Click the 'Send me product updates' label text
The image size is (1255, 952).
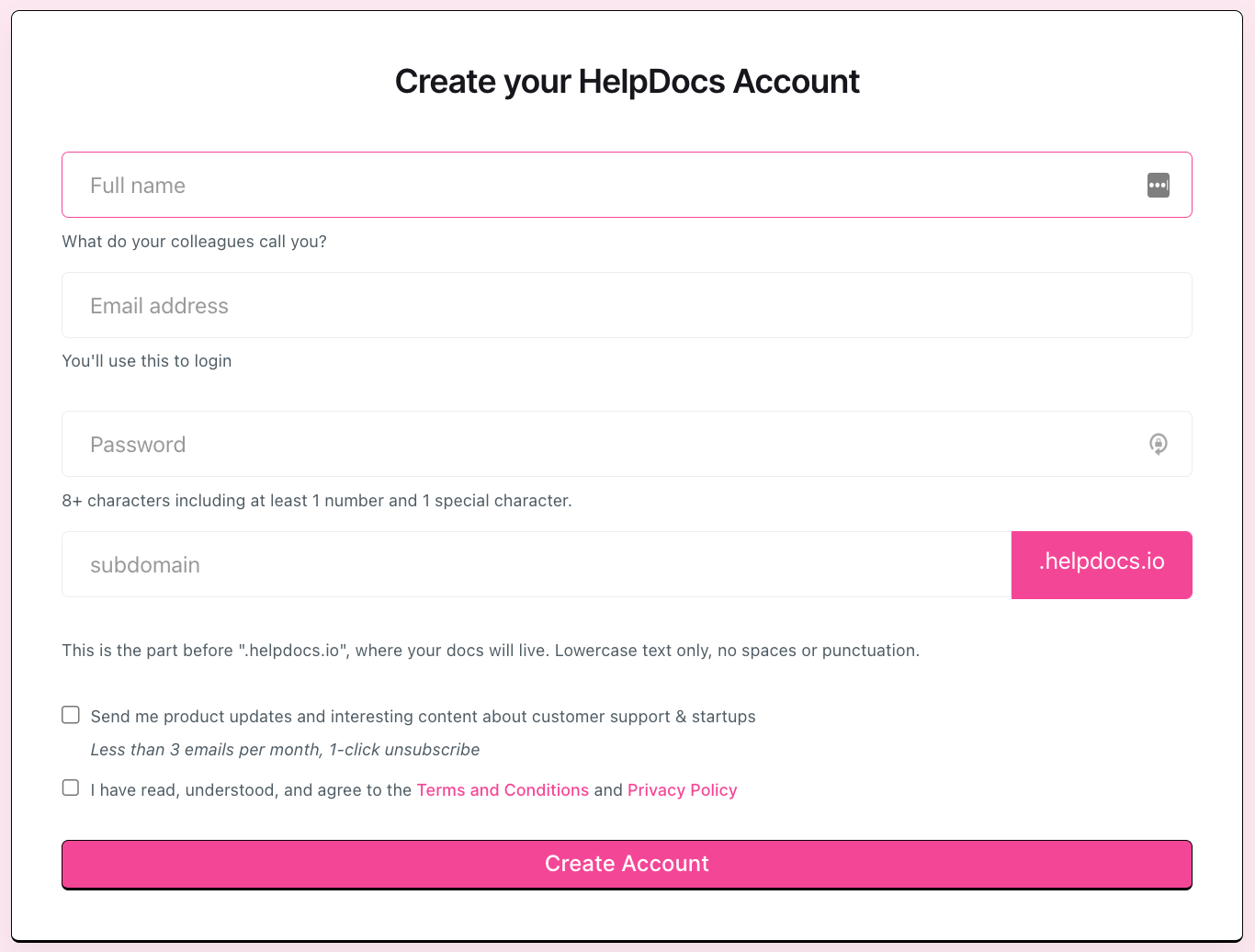(x=424, y=717)
